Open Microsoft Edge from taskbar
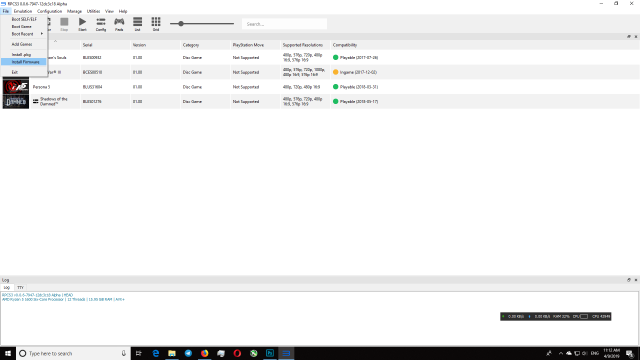The width and height of the screenshot is (640, 360). 156,353
